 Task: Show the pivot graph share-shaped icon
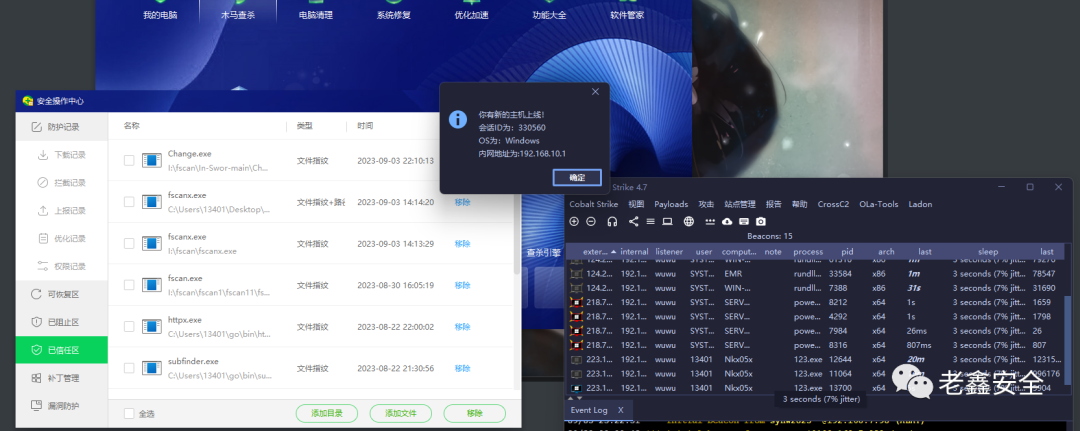pos(634,221)
